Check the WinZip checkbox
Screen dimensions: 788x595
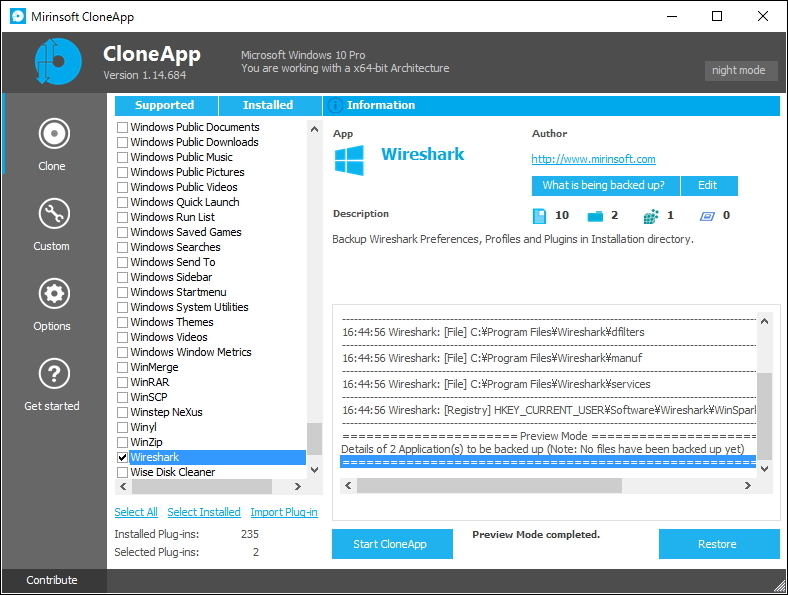pos(122,442)
